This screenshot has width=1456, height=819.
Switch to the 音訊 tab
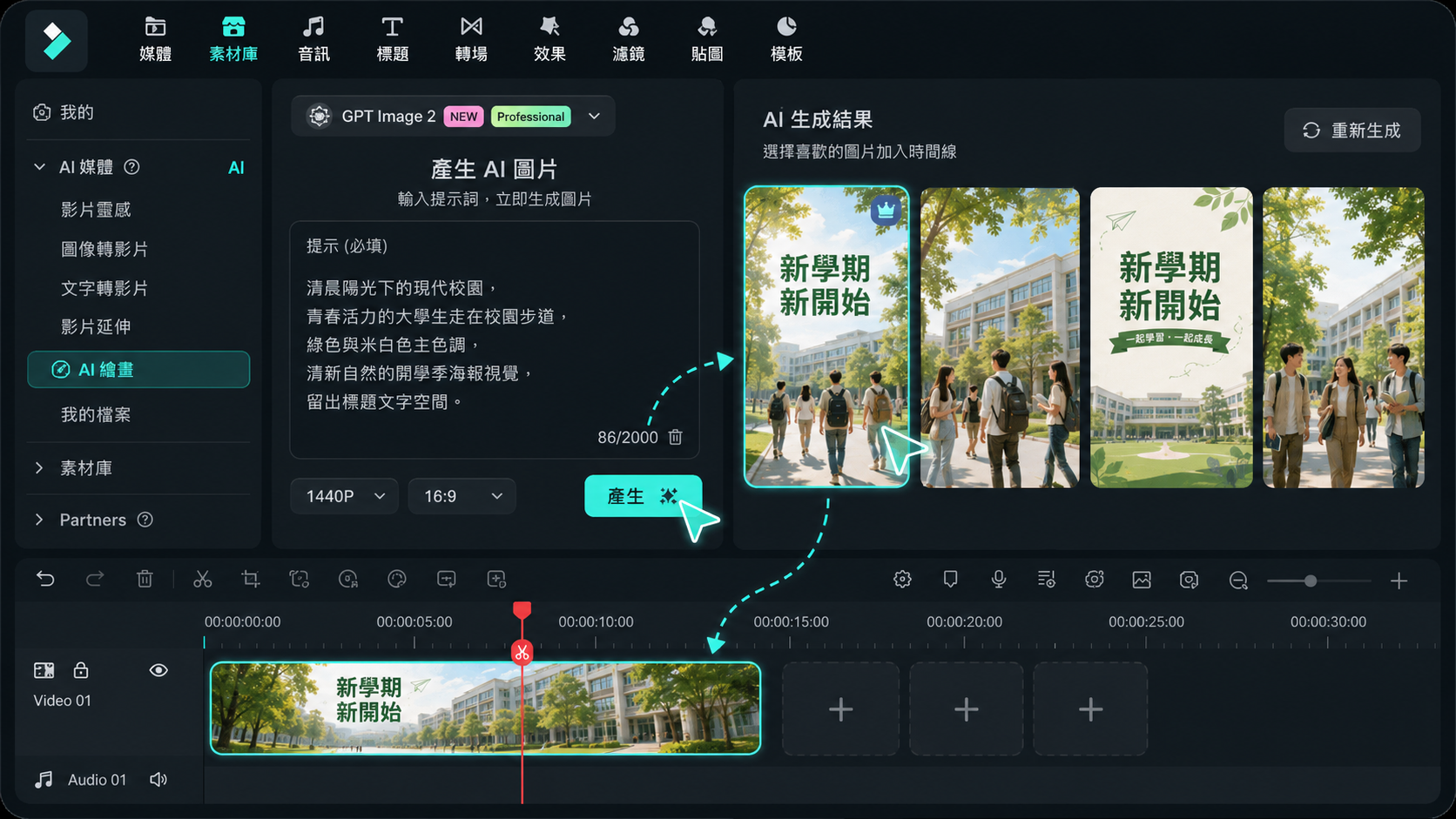coord(313,40)
